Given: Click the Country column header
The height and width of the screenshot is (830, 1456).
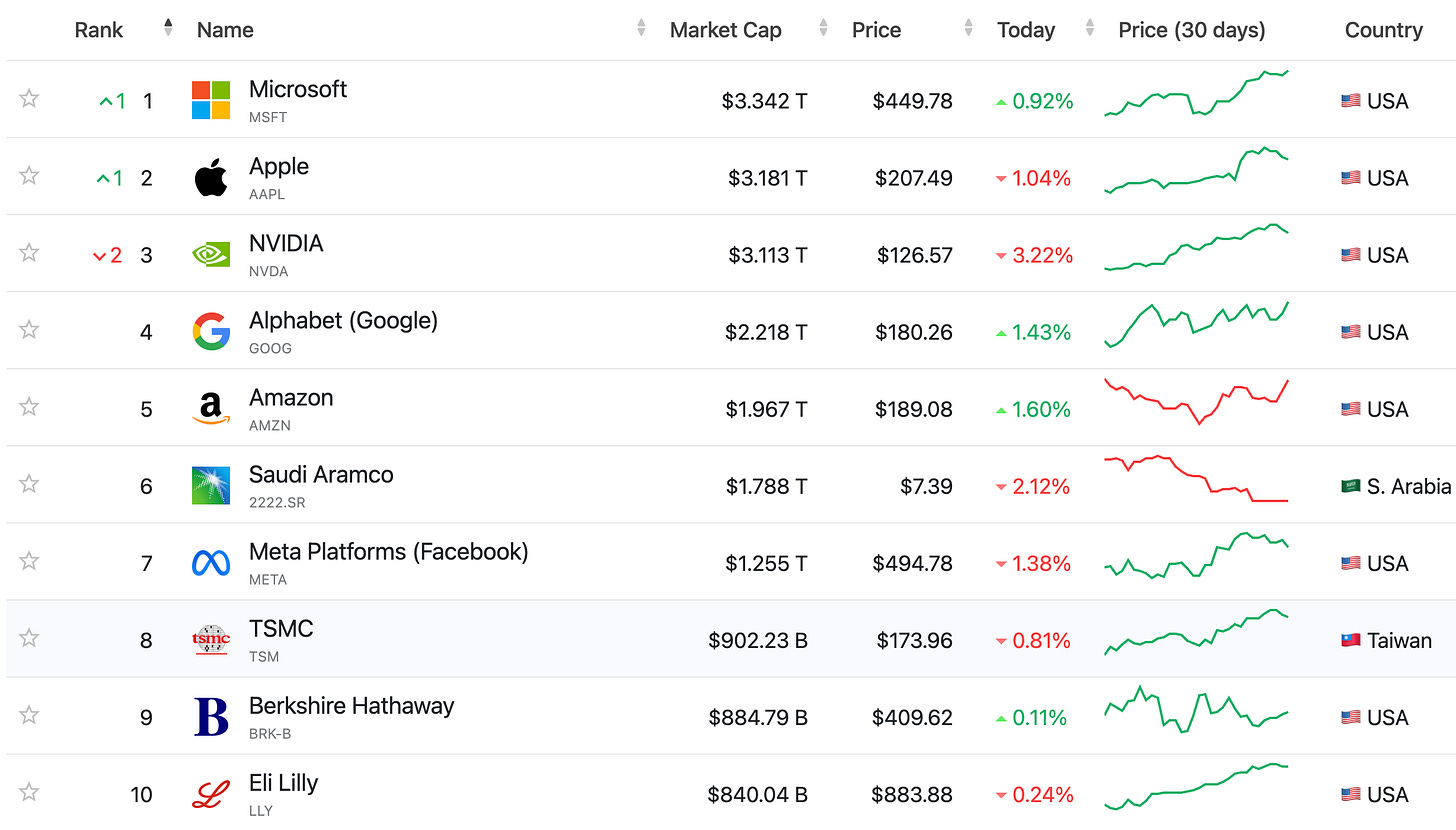Looking at the screenshot, I should (x=1384, y=30).
